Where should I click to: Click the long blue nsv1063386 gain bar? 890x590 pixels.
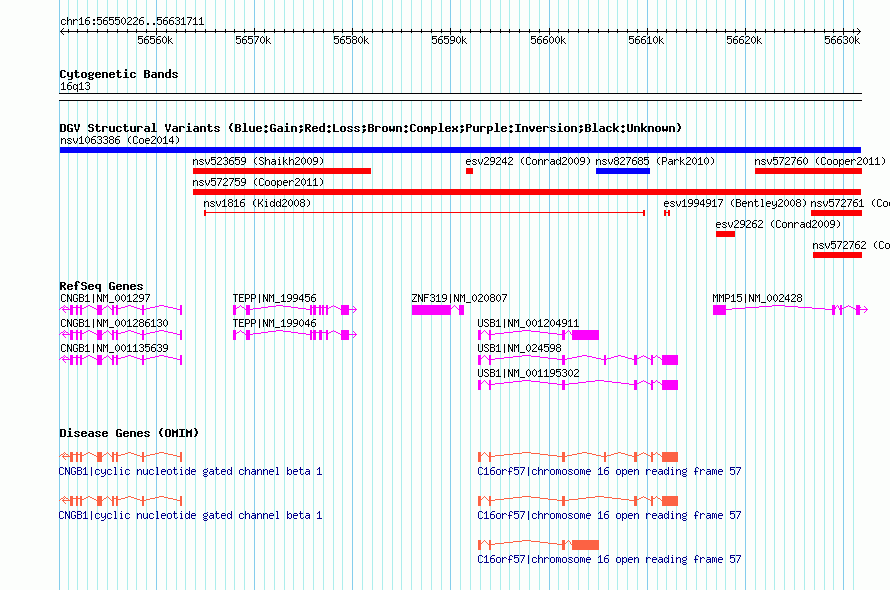click(460, 150)
